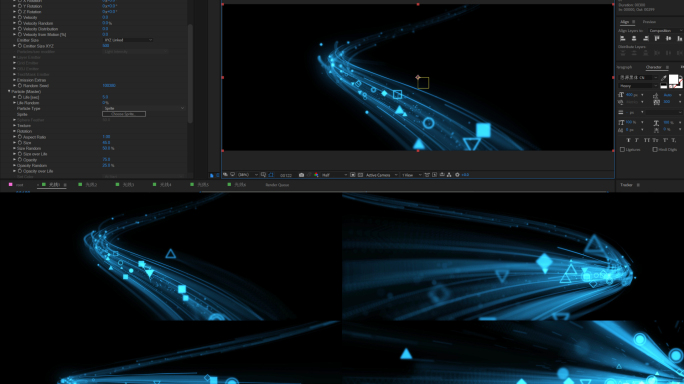Switch to the Preview panel tab

pyautogui.click(x=649, y=22)
